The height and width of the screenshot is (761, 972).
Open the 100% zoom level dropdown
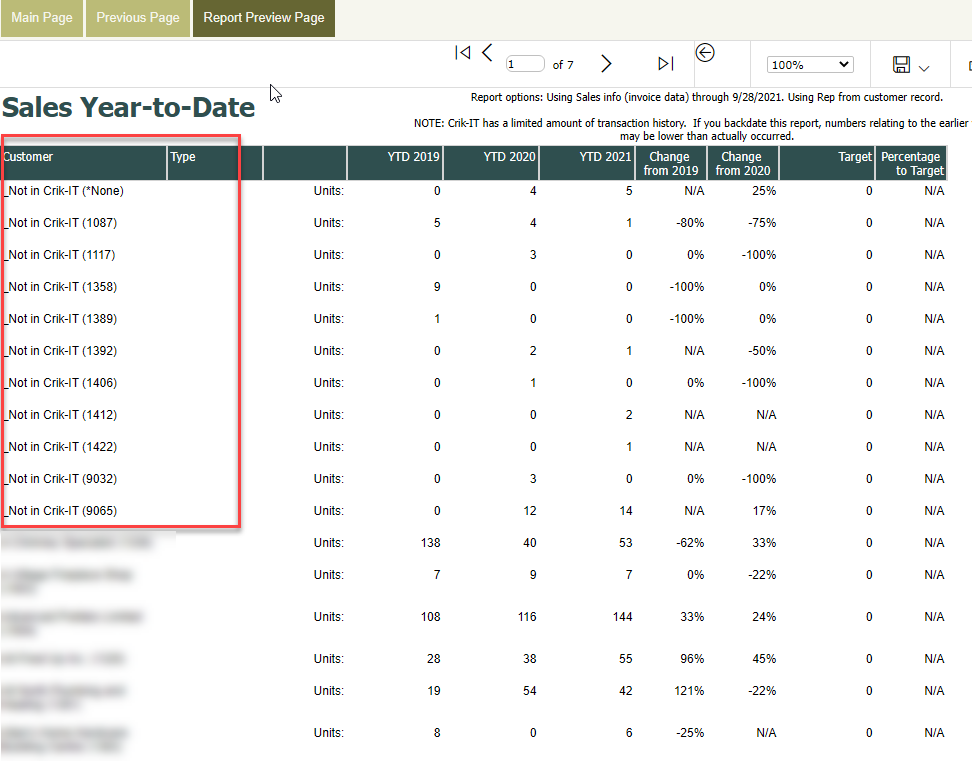[x=809, y=65]
